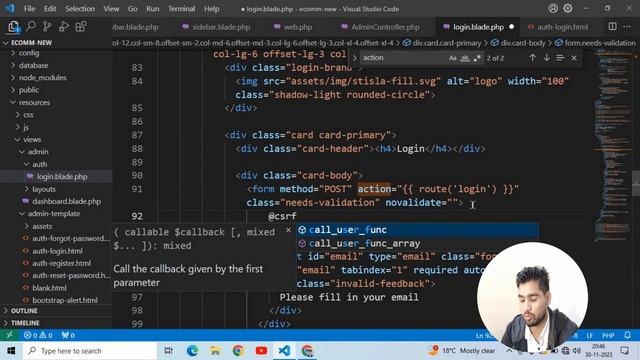Open the Explorer view in activity bar
640x360 pixels.
coord(13,27)
